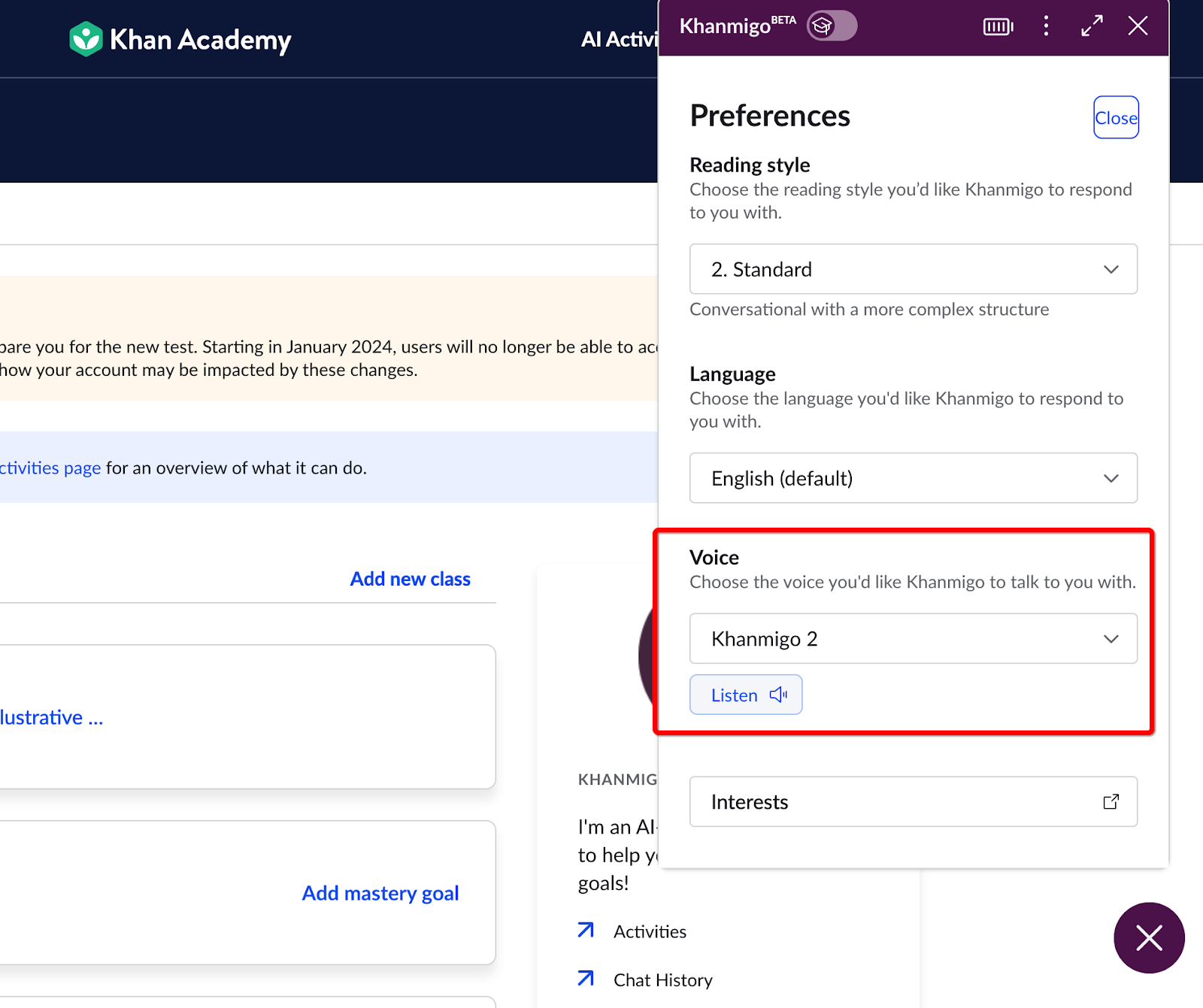Click the Add mastery goal link
Viewport: 1203px width, 1008px height.
click(380, 892)
